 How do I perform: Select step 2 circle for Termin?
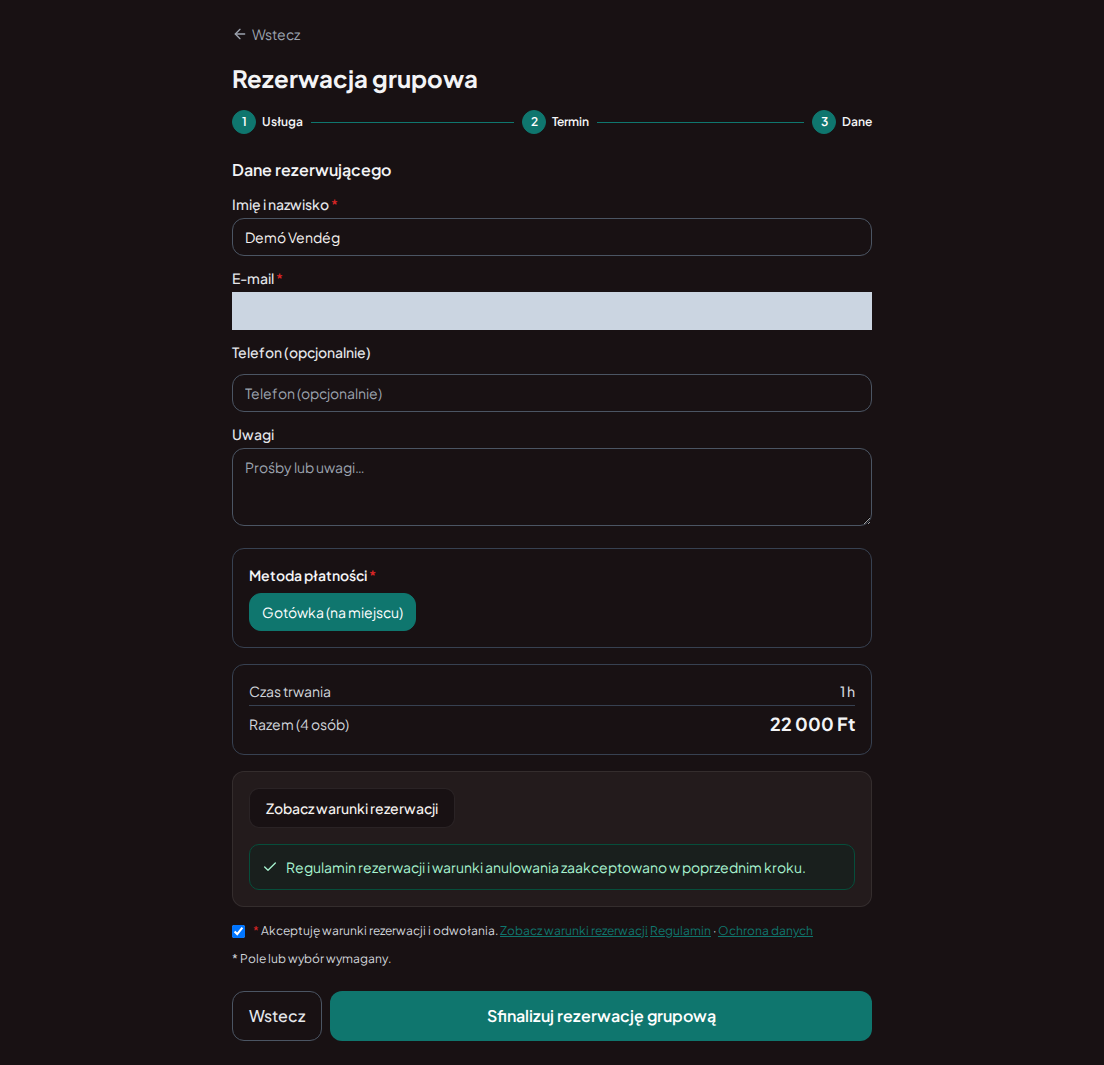pos(534,122)
